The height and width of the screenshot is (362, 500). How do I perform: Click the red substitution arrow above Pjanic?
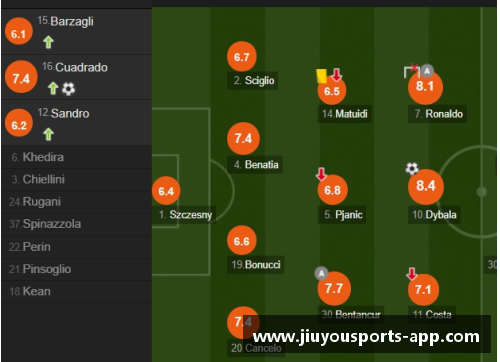click(321, 174)
